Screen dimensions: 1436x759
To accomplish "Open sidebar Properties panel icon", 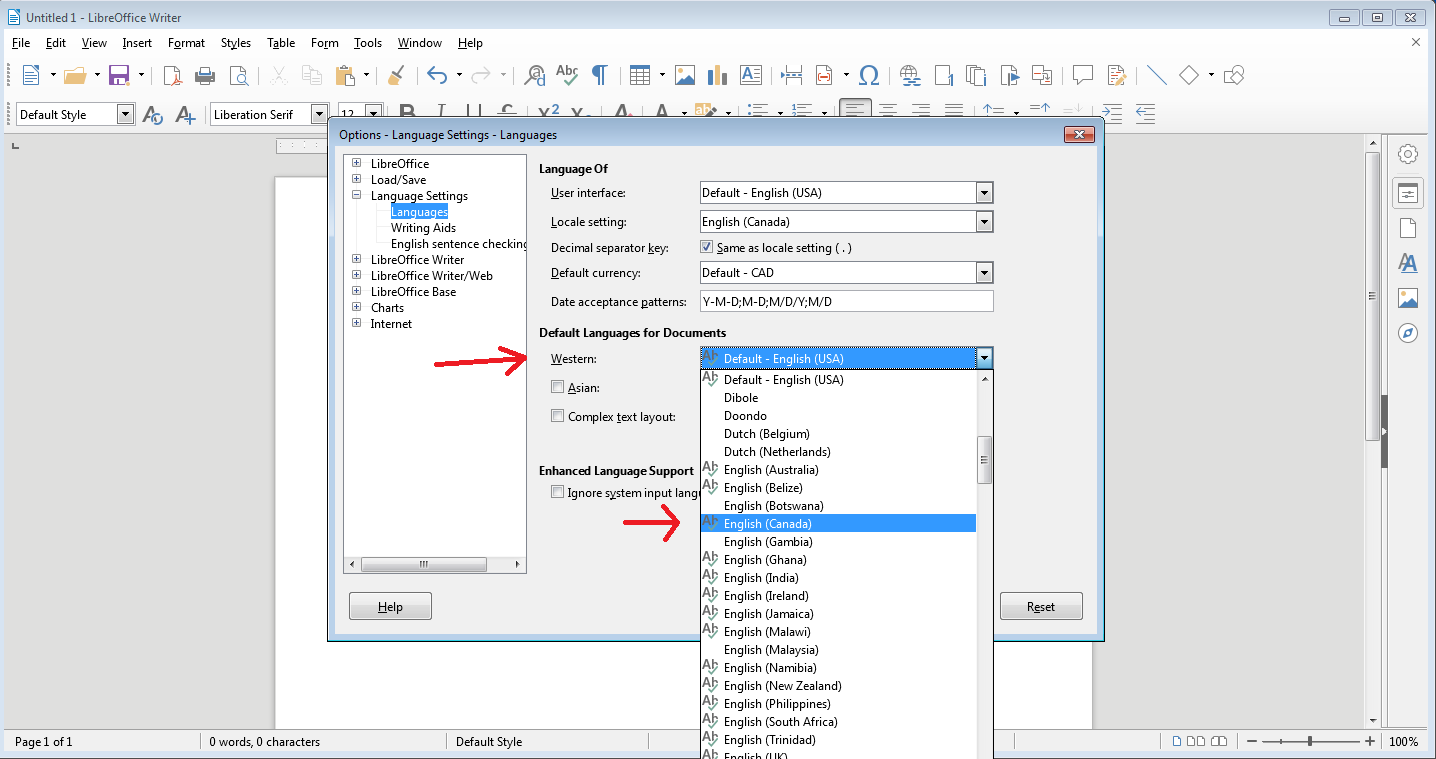I will pos(1408,193).
